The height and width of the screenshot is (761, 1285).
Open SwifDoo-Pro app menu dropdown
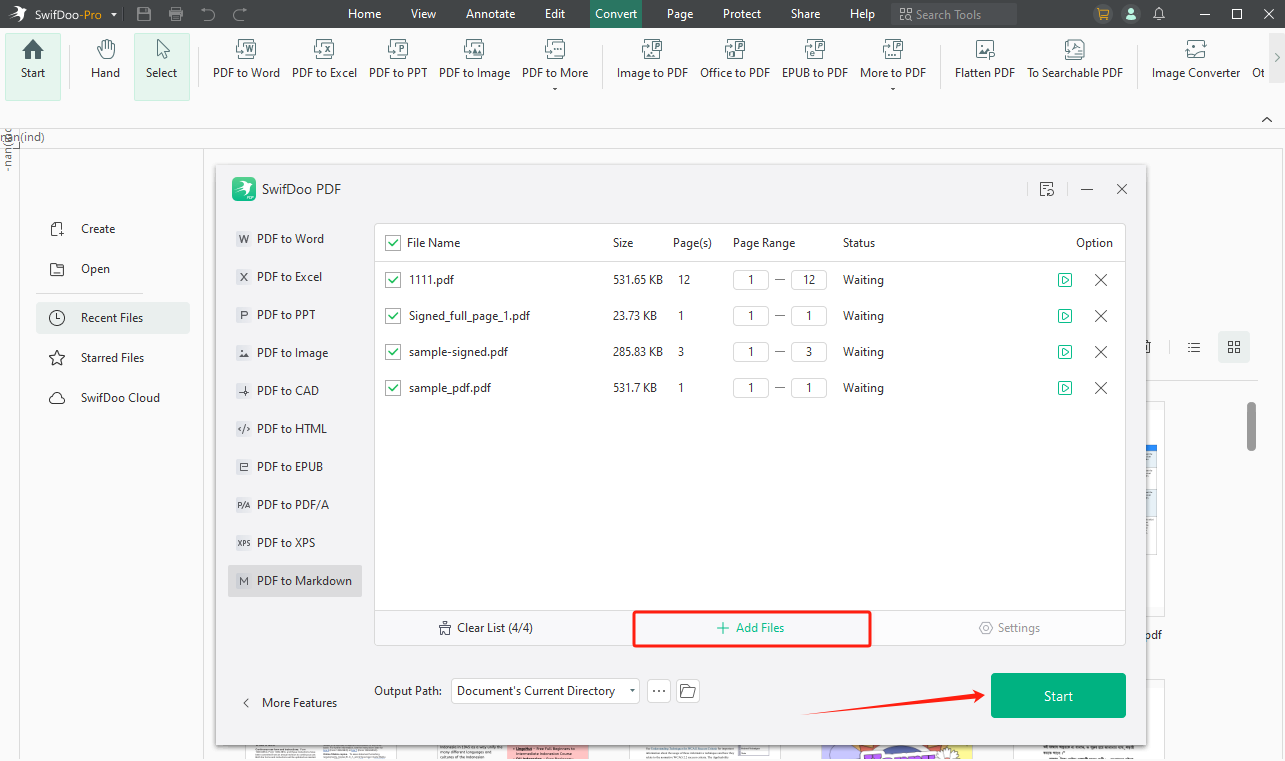[113, 15]
